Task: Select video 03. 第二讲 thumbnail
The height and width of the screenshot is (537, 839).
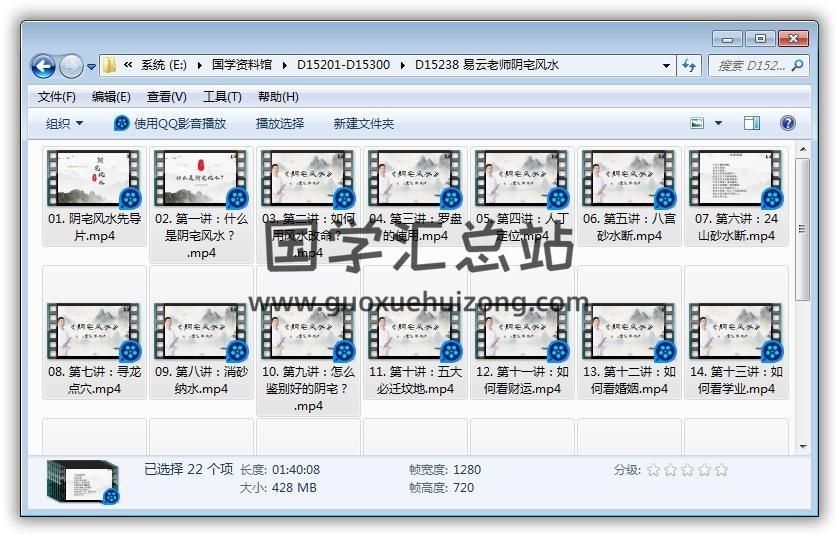Action: tap(306, 179)
